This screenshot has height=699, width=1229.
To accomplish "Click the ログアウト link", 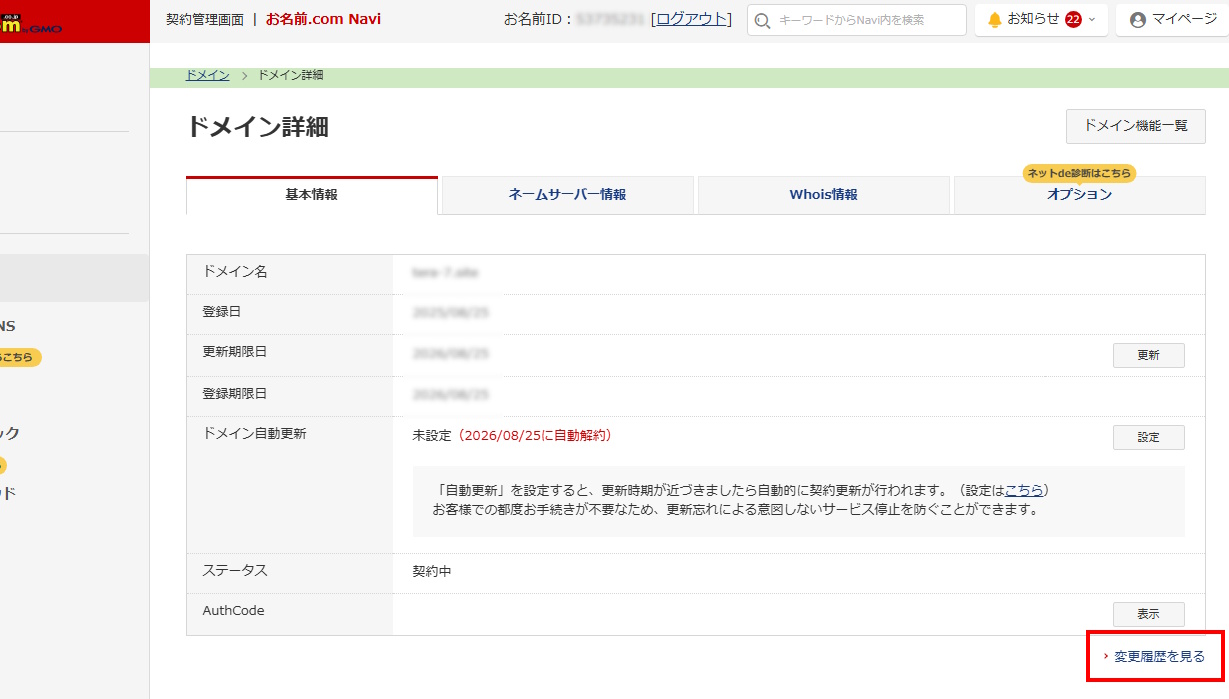I will pos(691,19).
